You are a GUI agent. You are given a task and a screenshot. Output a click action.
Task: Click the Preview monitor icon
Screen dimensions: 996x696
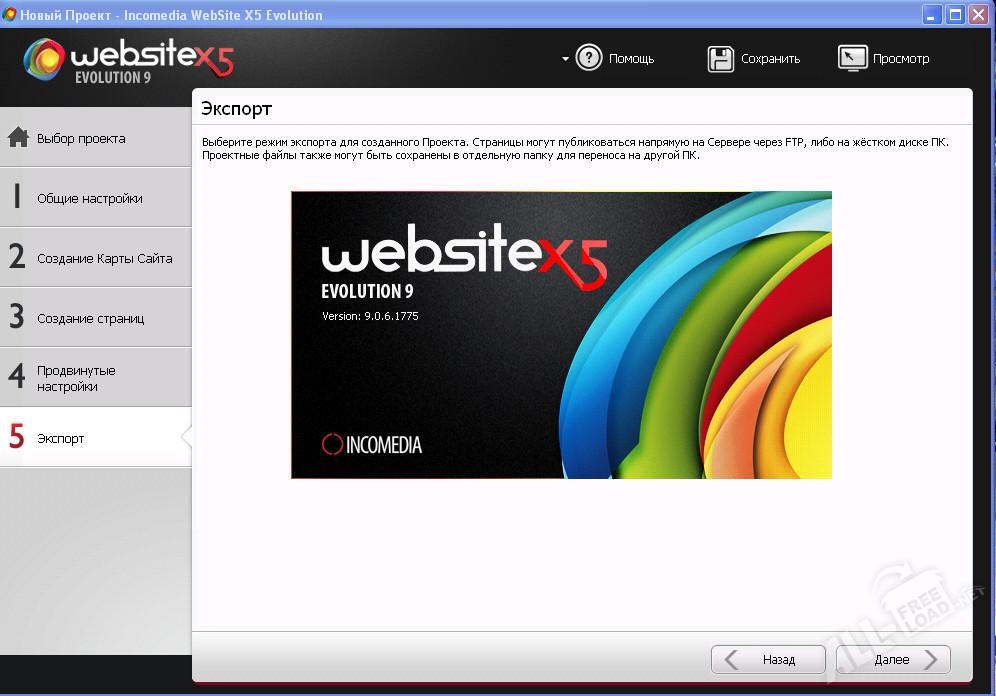click(x=852, y=58)
